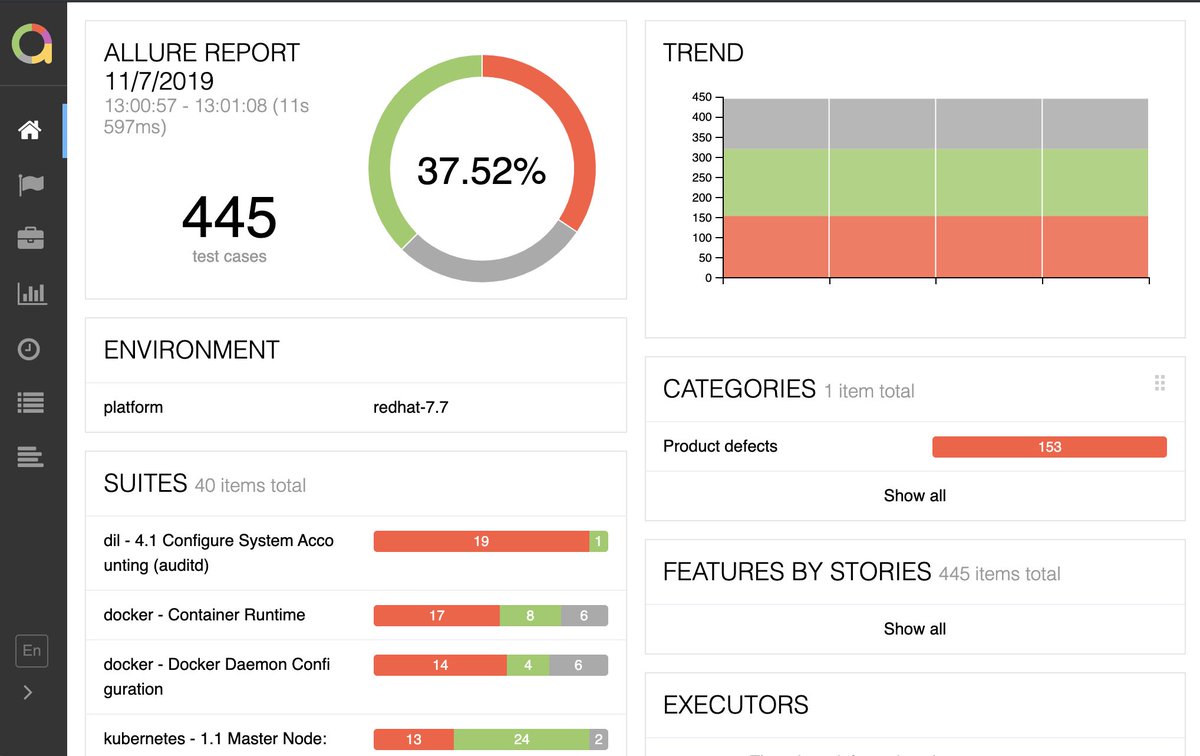1200x756 pixels.
Task: Open Behaviors via the list icon
Action: (x=30, y=403)
